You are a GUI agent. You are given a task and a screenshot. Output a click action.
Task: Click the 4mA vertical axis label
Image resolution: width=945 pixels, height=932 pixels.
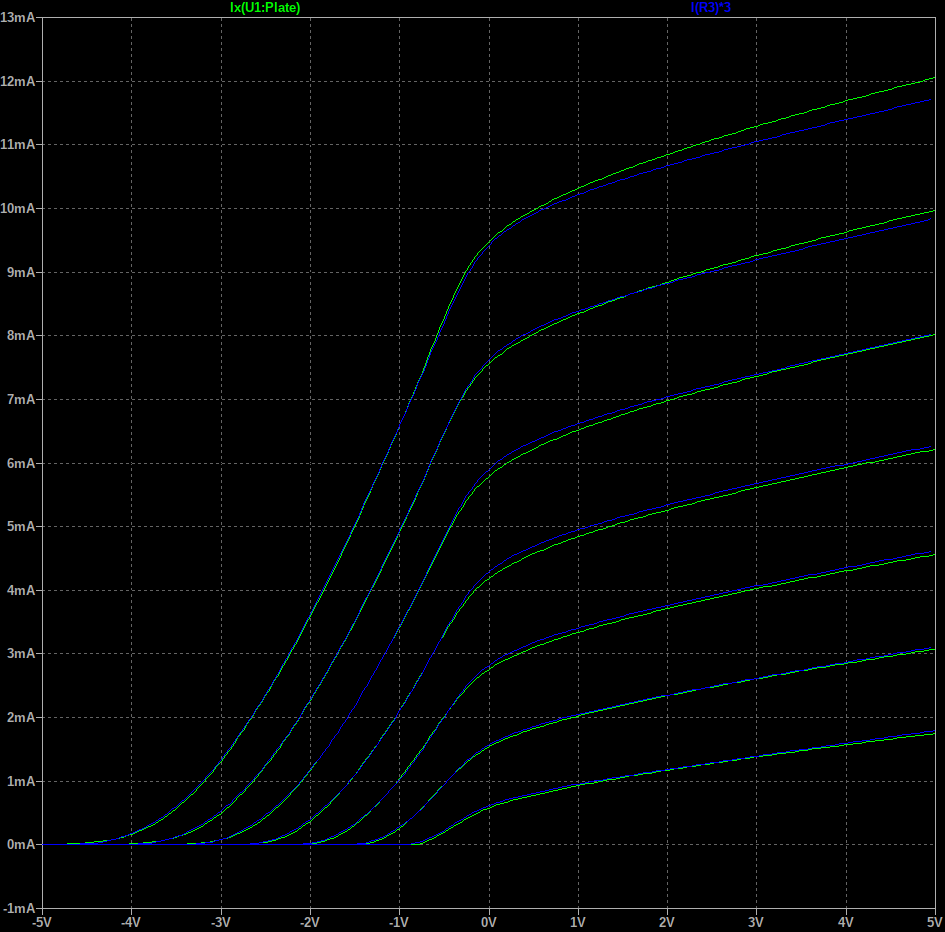21,591
